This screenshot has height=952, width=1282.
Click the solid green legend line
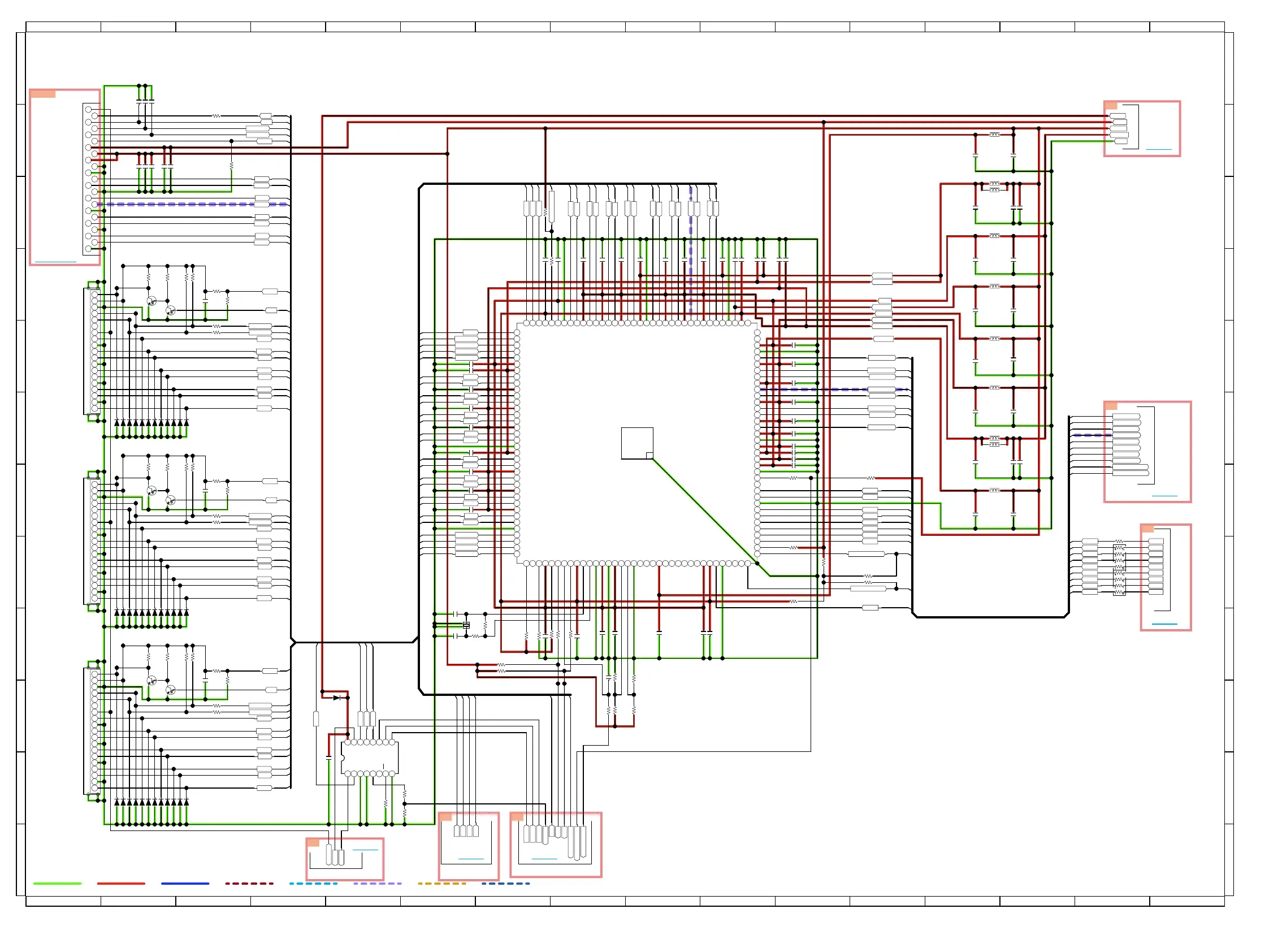pyautogui.click(x=57, y=883)
